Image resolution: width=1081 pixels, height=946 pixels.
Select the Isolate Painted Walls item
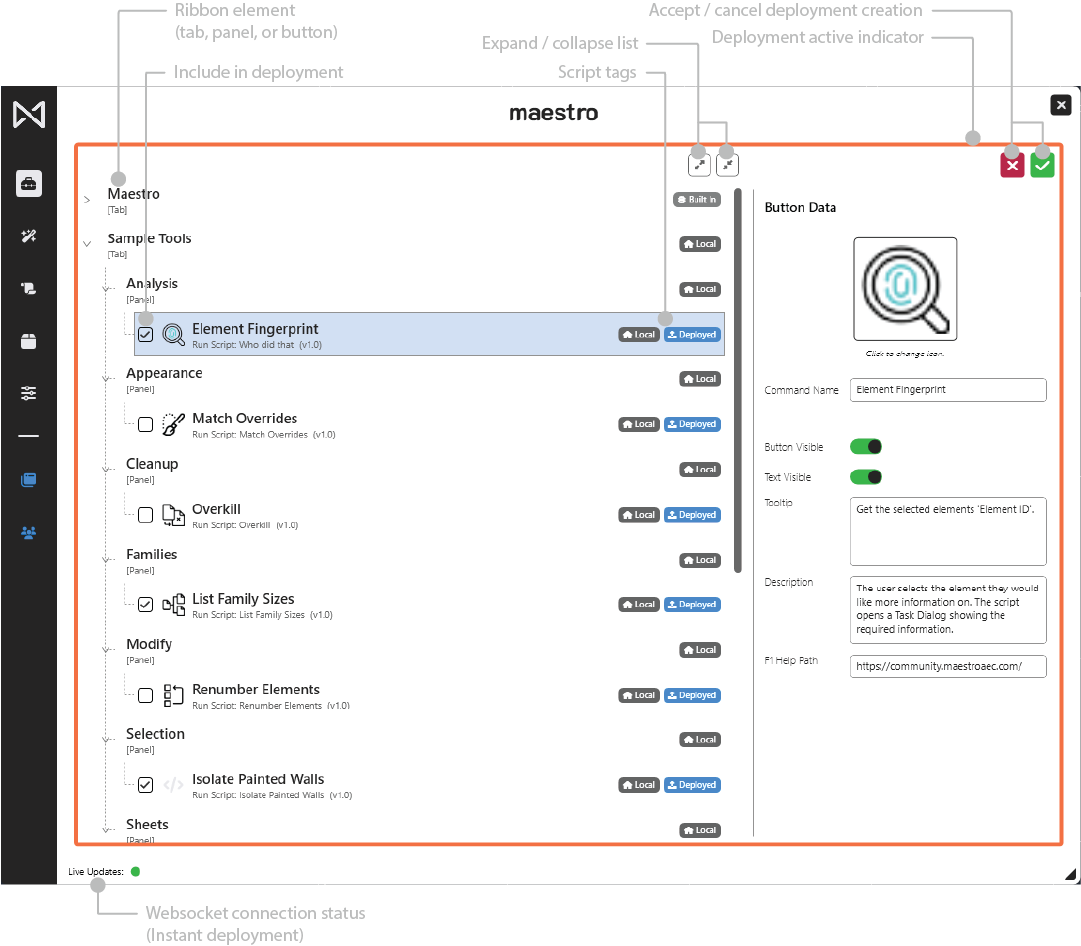point(258,780)
